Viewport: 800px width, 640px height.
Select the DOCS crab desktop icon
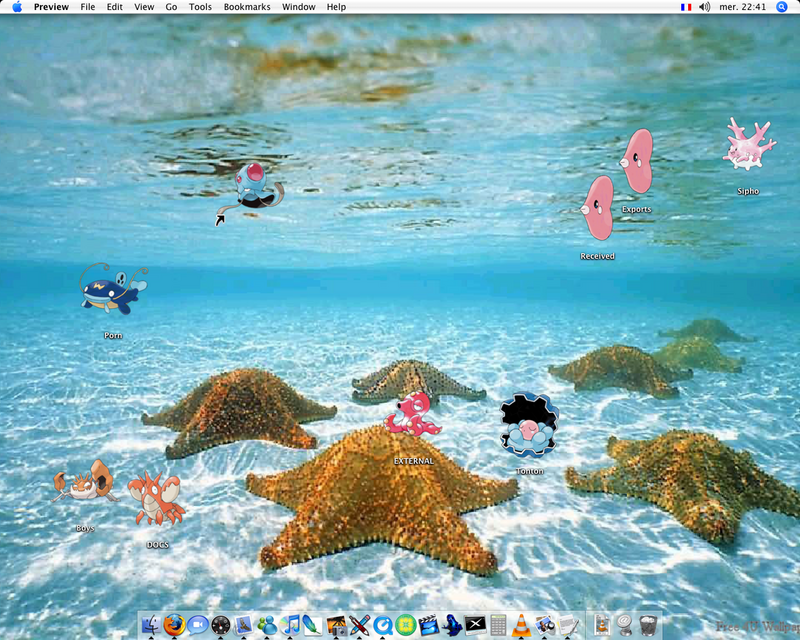pos(157,499)
